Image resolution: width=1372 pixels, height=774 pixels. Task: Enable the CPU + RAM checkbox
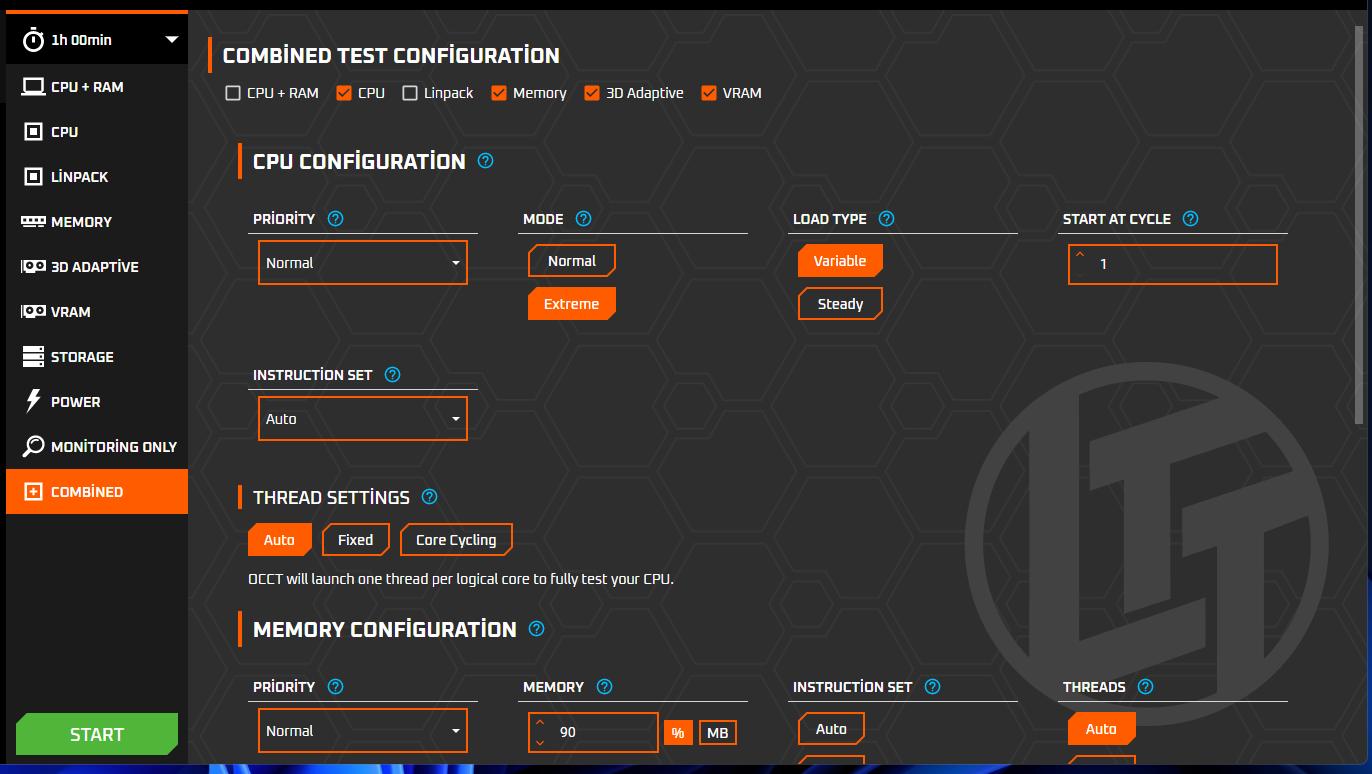233,93
